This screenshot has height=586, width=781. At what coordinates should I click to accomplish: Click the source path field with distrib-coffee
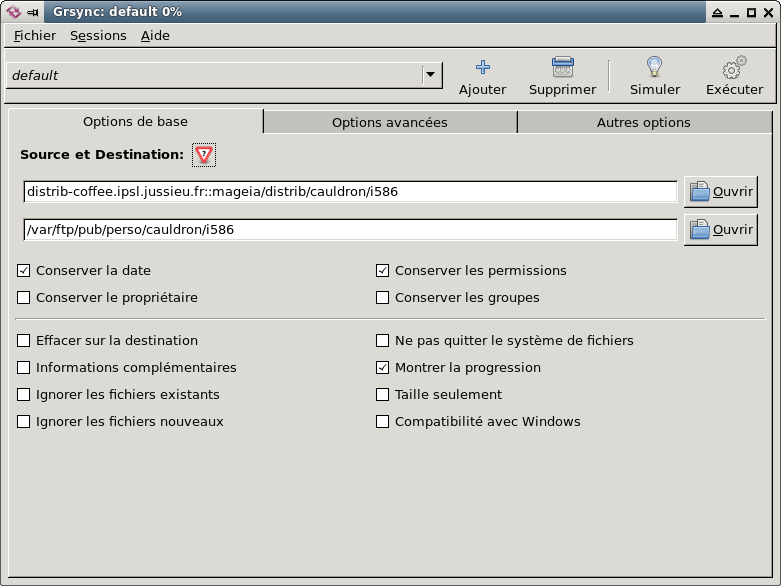[x=350, y=192]
